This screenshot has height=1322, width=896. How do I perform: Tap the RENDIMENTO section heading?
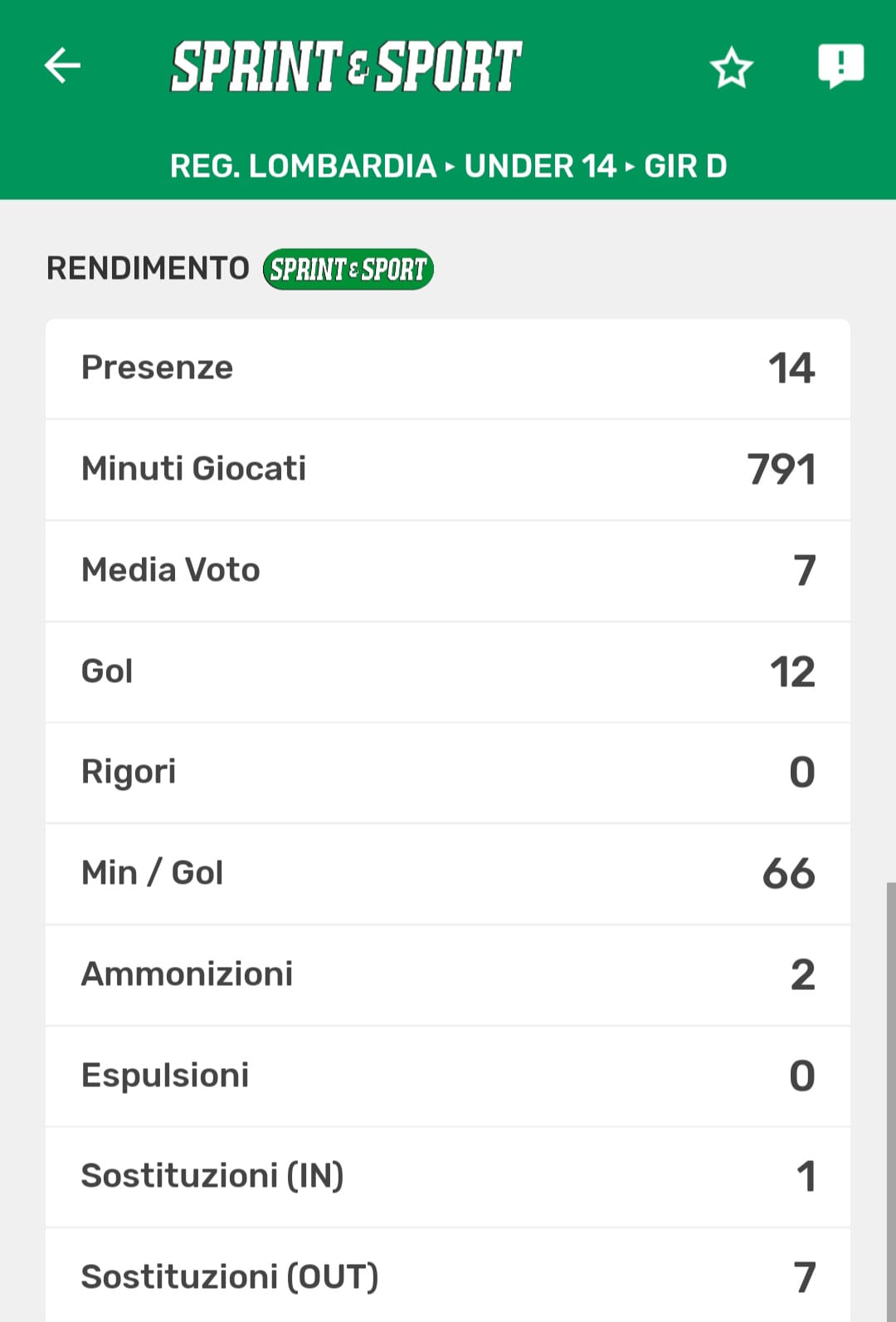click(x=148, y=269)
